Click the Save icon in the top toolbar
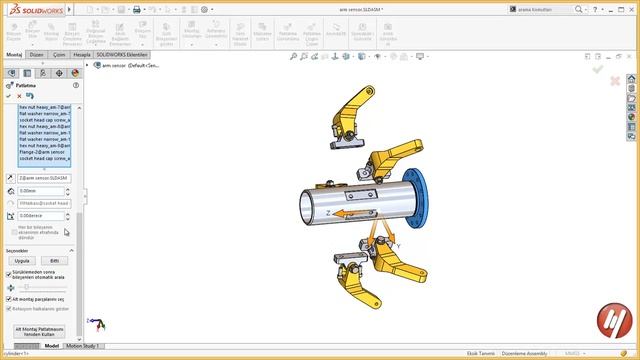 click(121, 9)
